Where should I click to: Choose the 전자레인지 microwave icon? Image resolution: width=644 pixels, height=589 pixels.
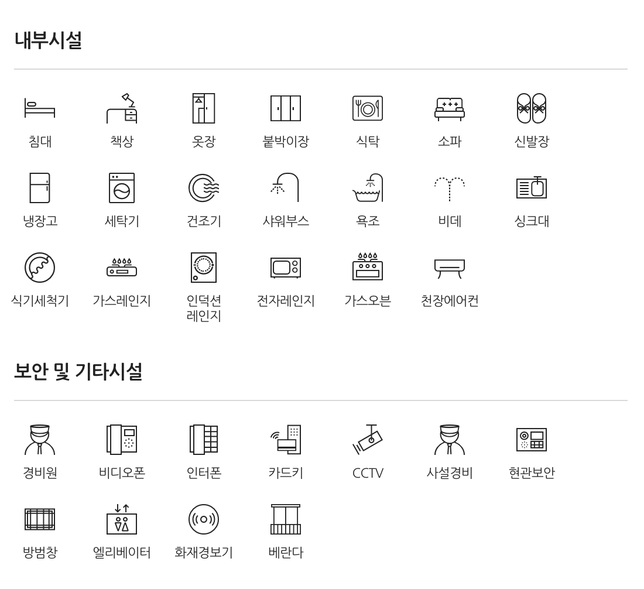click(286, 267)
